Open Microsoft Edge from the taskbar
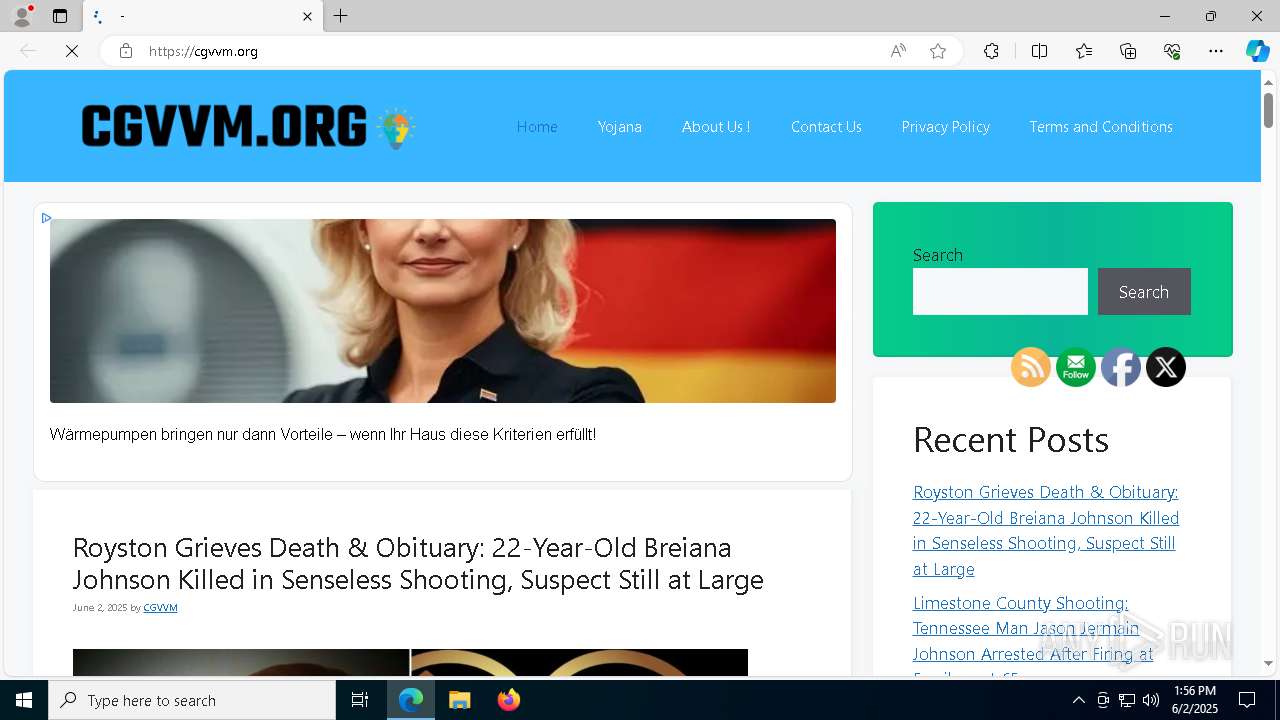The image size is (1280, 720). (x=411, y=700)
